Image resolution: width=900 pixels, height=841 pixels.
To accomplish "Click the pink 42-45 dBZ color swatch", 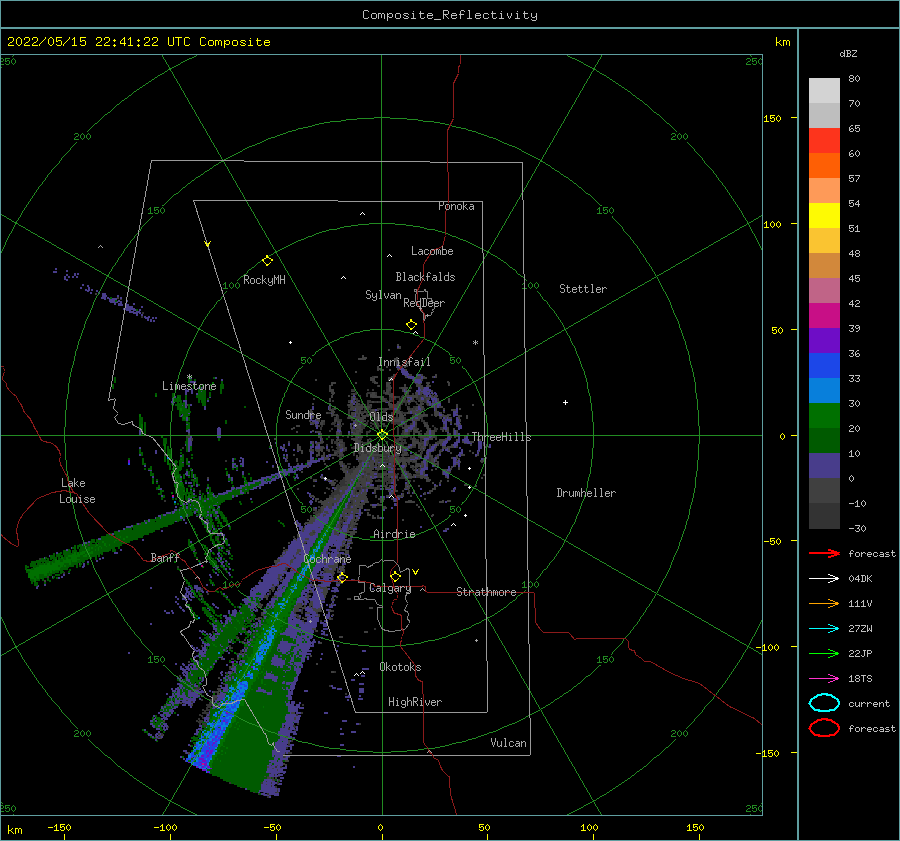I will coord(824,291).
